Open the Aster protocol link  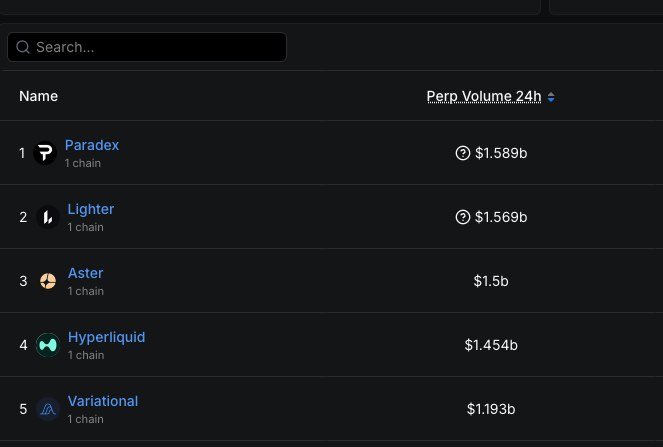pyautogui.click(x=85, y=273)
